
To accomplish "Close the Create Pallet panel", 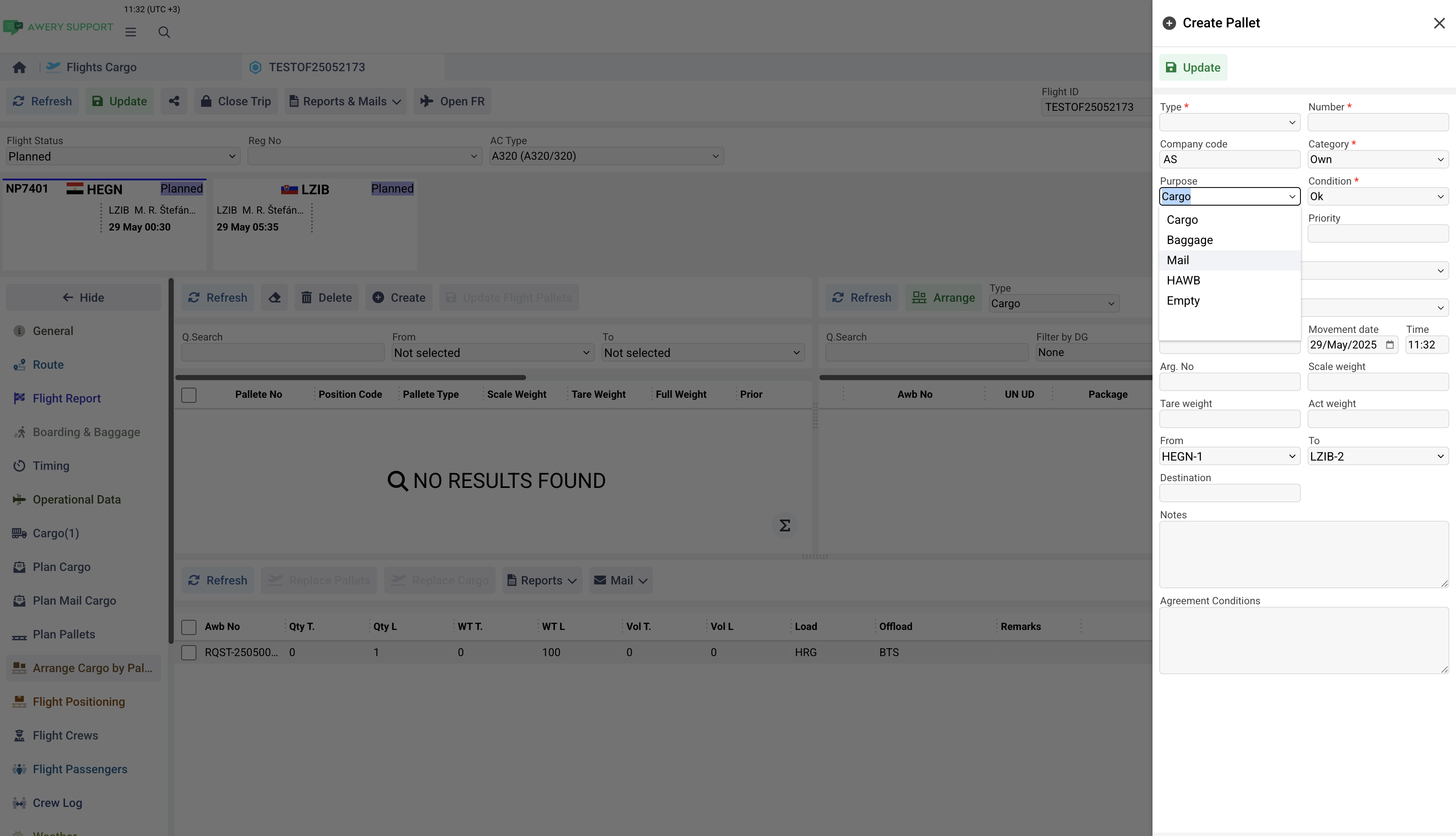I will pos(1439,23).
